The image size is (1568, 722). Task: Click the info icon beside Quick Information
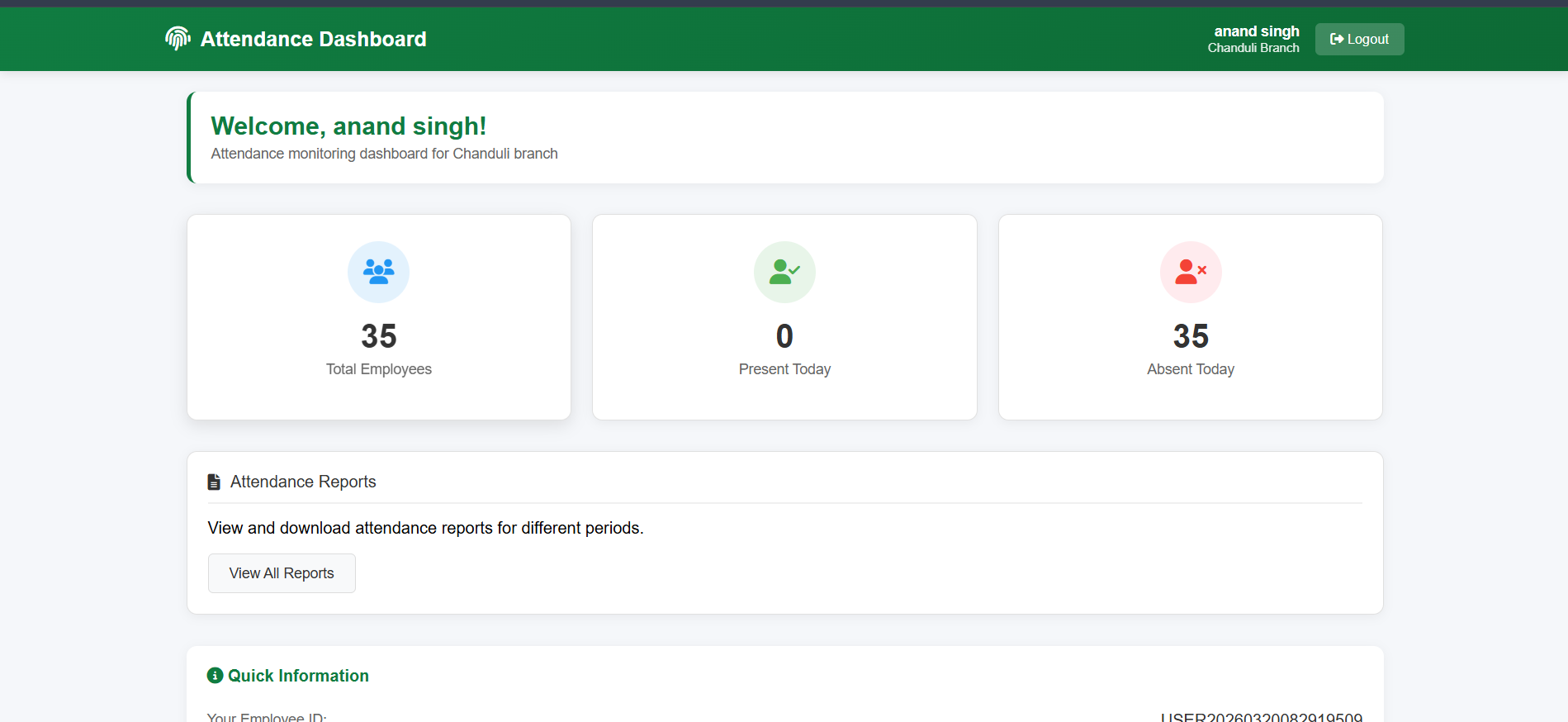point(215,676)
